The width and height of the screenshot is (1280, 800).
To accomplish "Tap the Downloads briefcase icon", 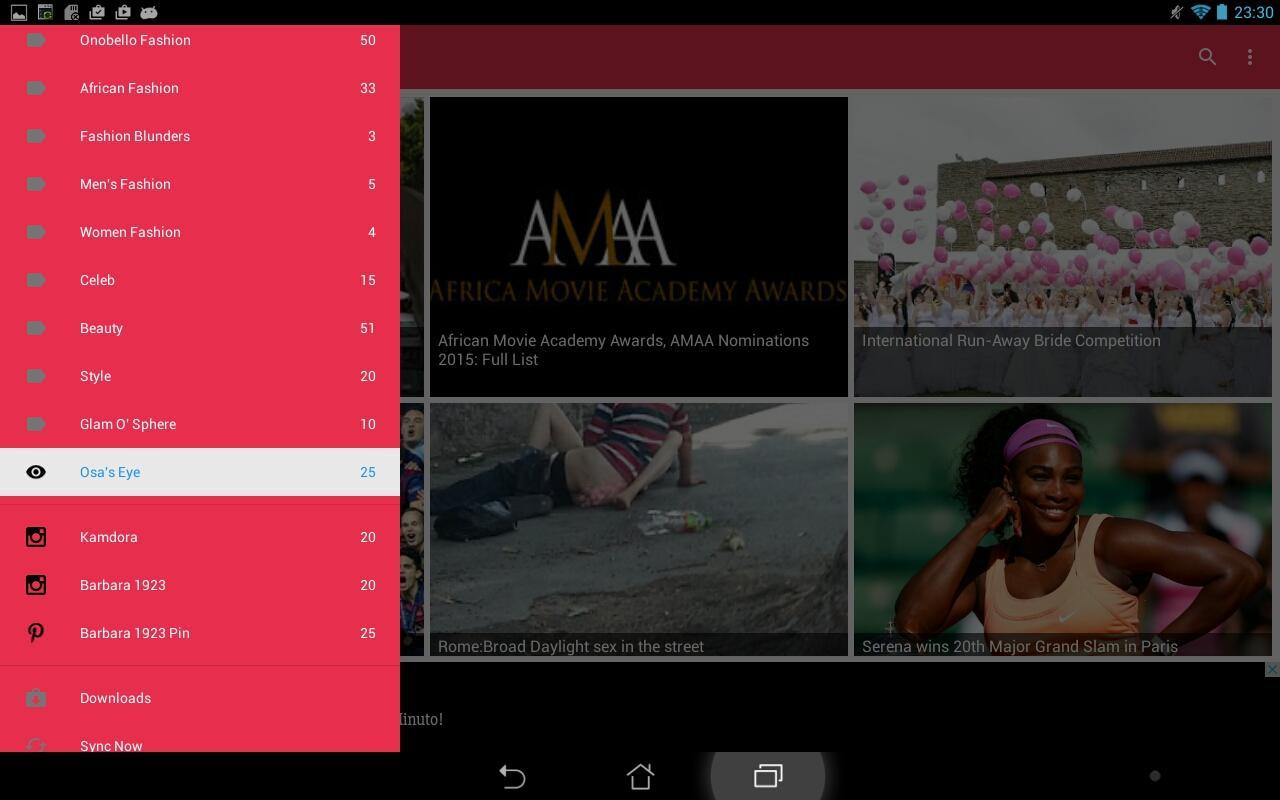I will [36, 698].
